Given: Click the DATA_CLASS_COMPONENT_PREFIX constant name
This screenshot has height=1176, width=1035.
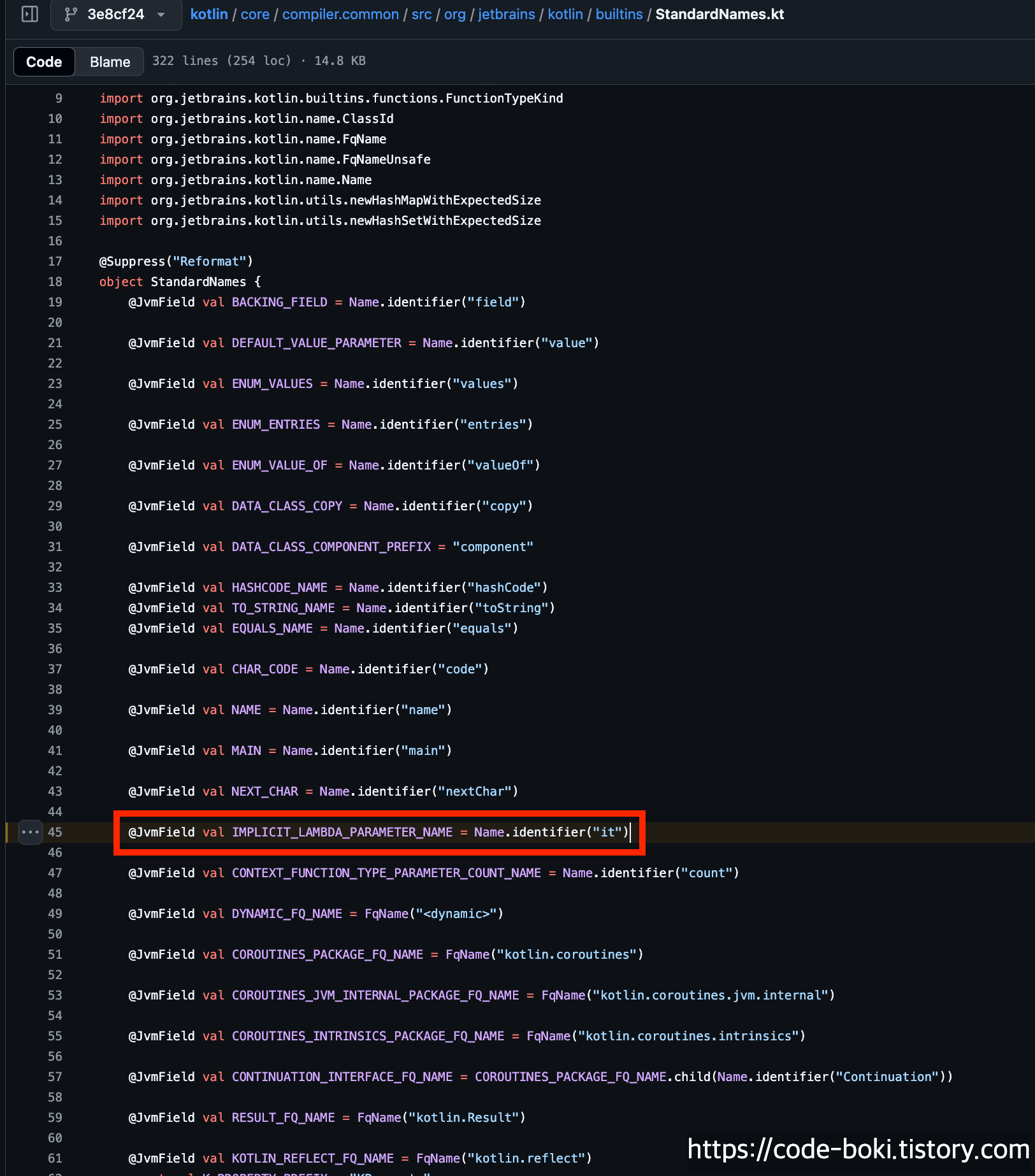Looking at the screenshot, I should (x=331, y=547).
